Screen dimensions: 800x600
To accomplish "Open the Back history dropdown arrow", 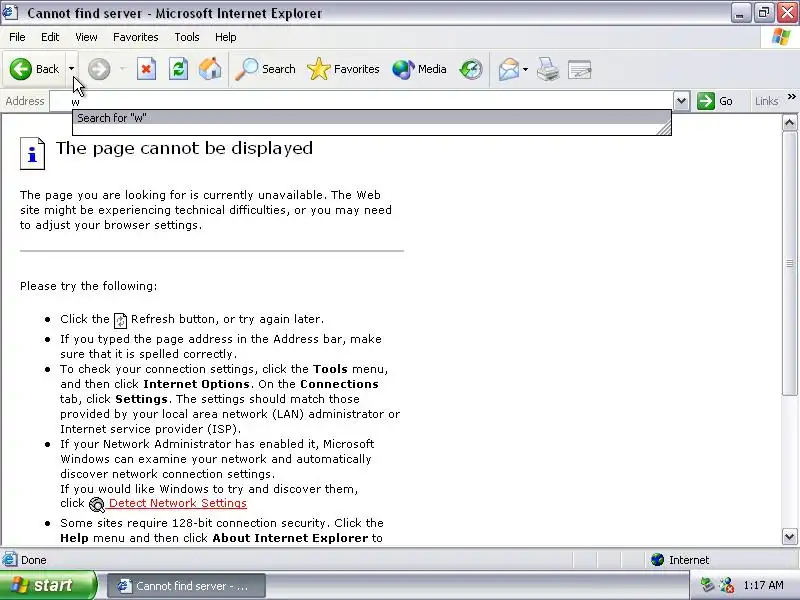I will [x=71, y=69].
